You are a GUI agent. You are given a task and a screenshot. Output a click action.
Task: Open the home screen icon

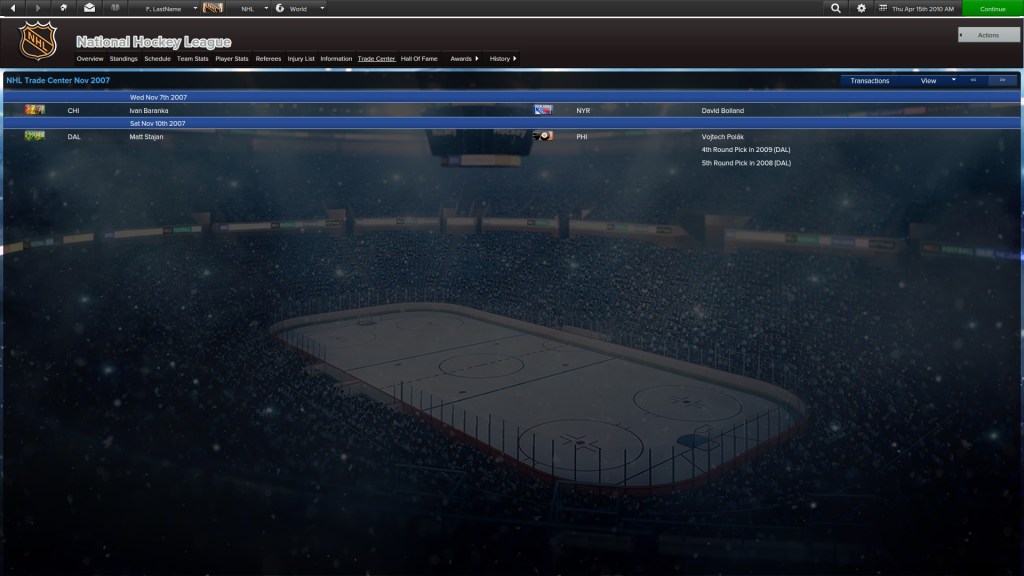[x=64, y=8]
